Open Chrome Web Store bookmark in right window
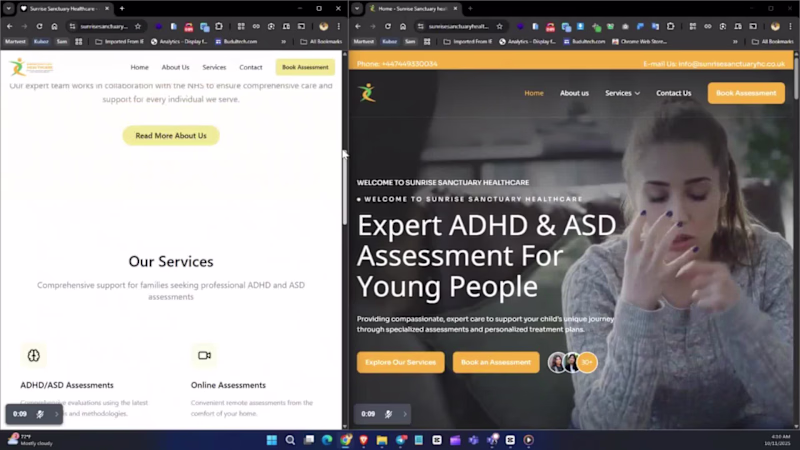 click(x=639, y=42)
